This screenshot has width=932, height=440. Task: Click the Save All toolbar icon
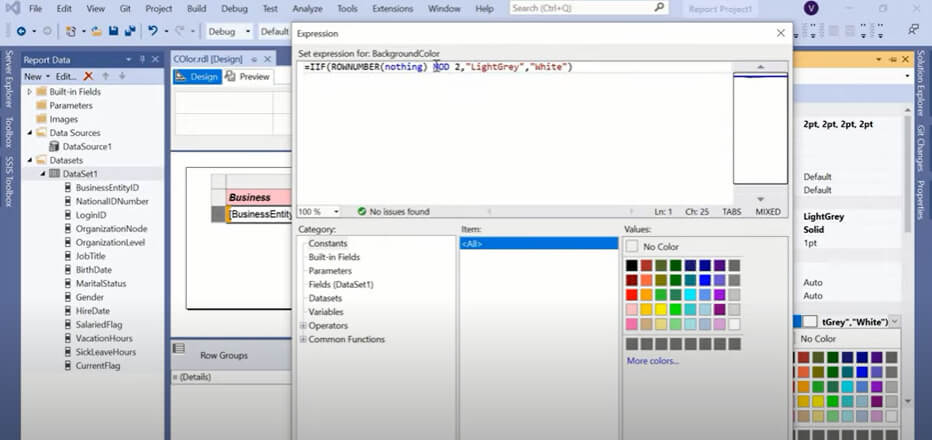pos(128,31)
